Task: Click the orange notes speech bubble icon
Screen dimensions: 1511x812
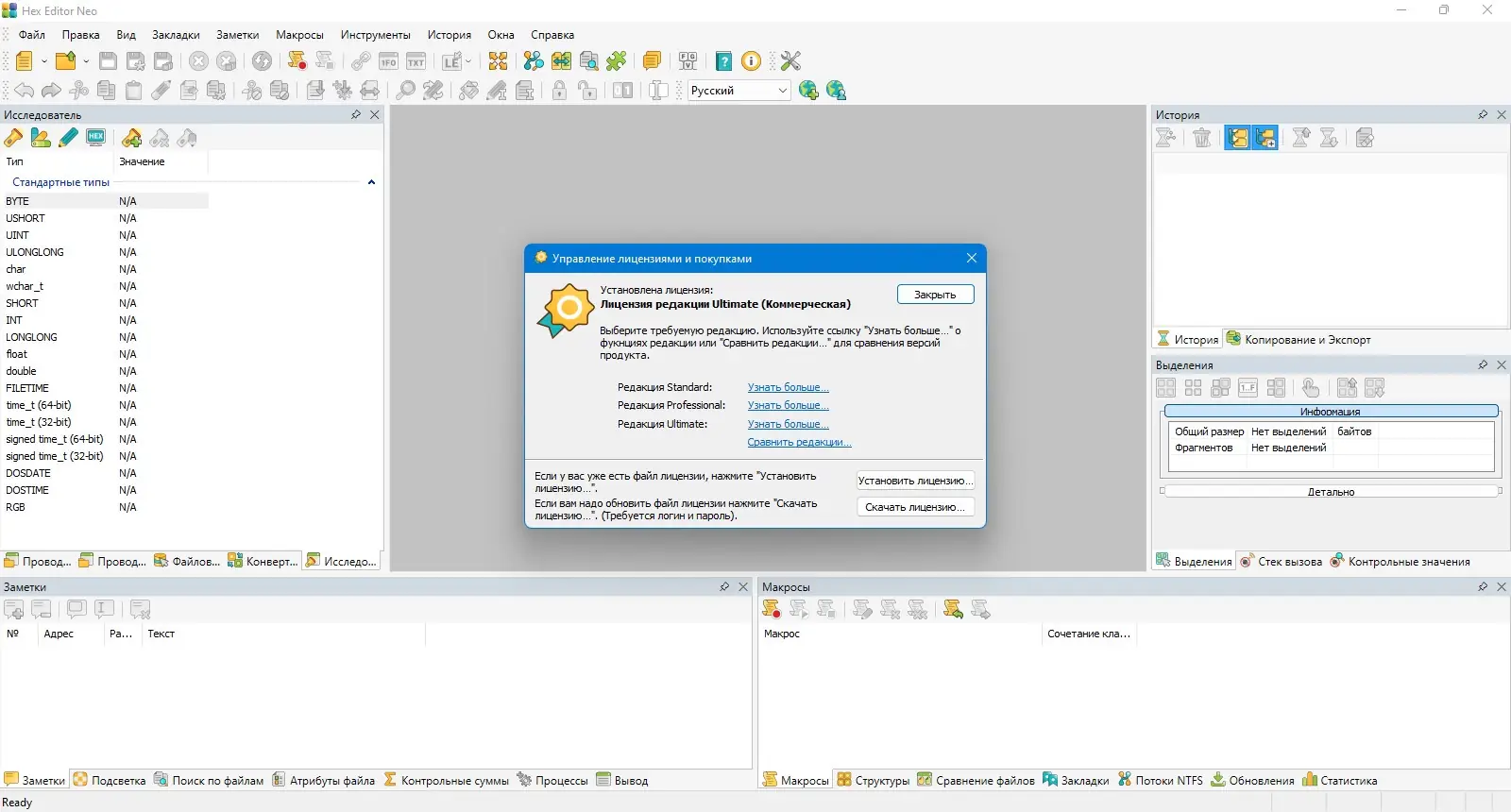Action: 652,61
